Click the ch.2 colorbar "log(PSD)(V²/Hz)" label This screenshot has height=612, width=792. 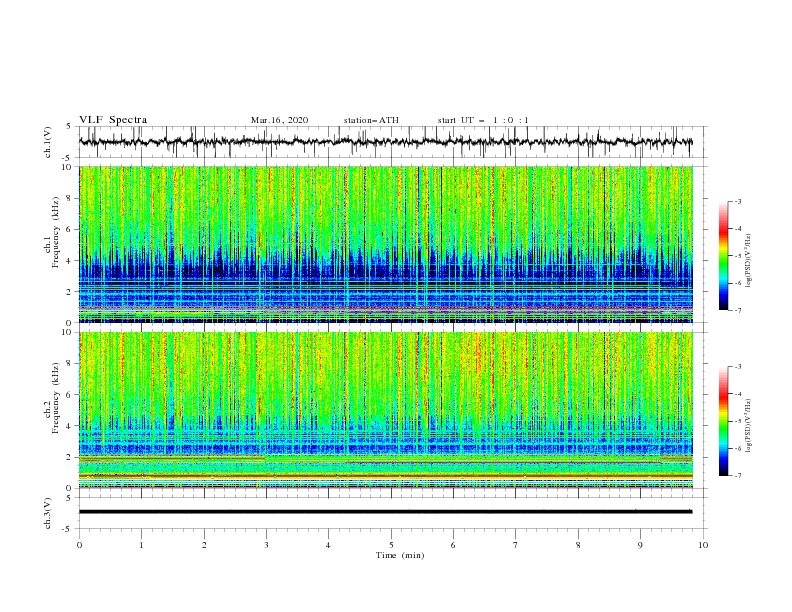point(748,425)
